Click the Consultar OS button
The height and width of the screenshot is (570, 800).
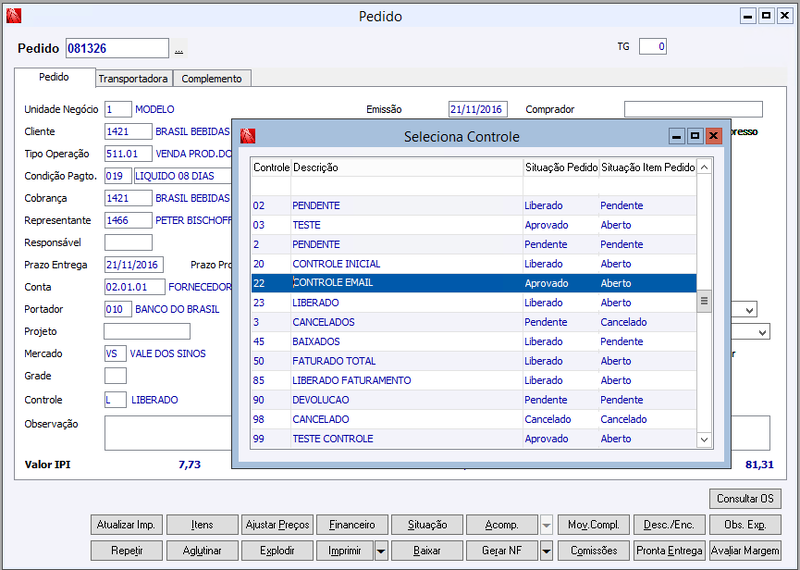[x=745, y=499]
